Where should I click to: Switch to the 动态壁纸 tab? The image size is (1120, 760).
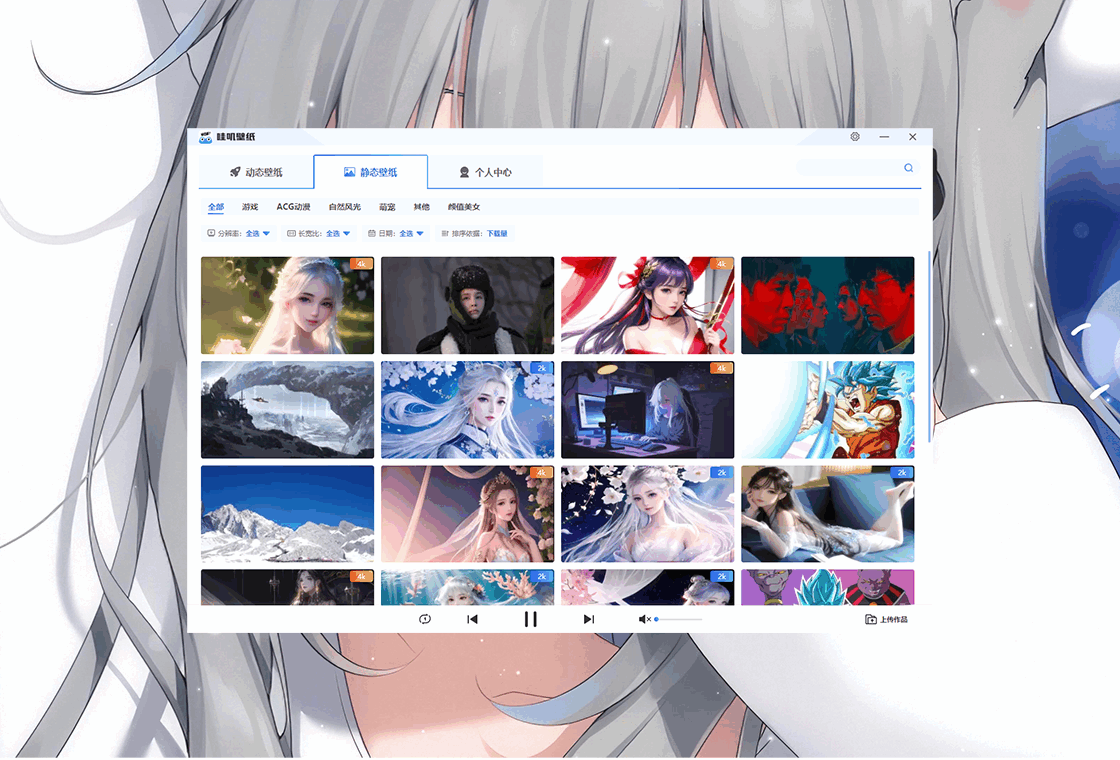(x=256, y=172)
